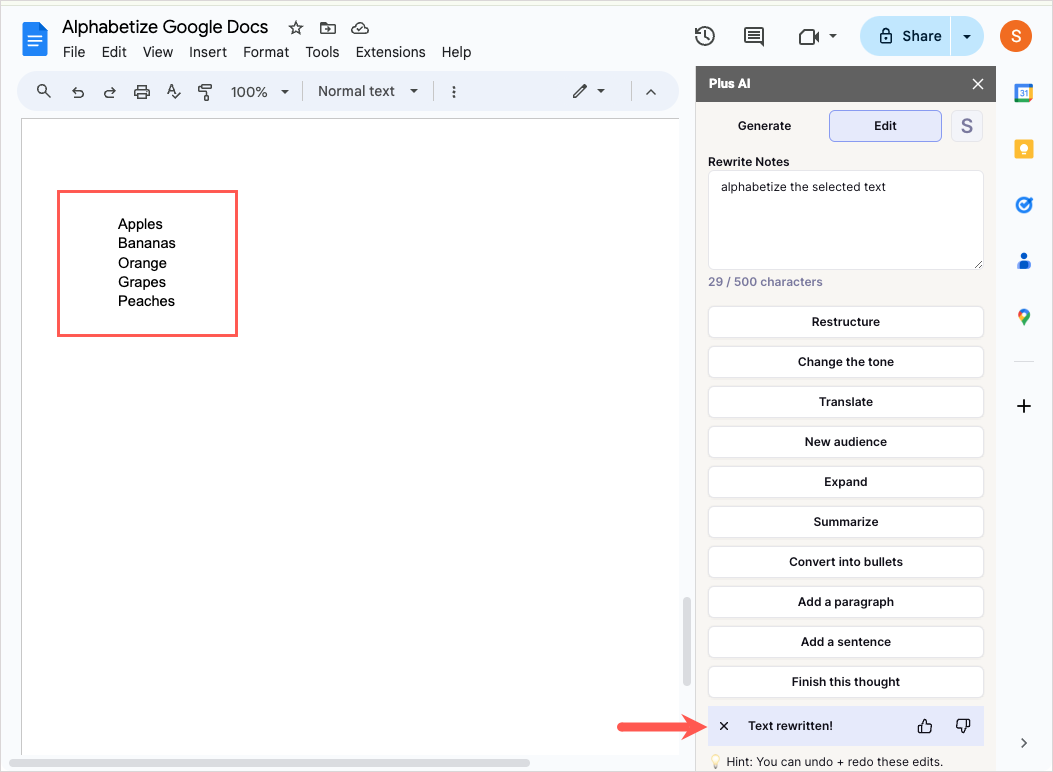The image size is (1053, 772).
Task: Redo the last edit
Action: (109, 92)
